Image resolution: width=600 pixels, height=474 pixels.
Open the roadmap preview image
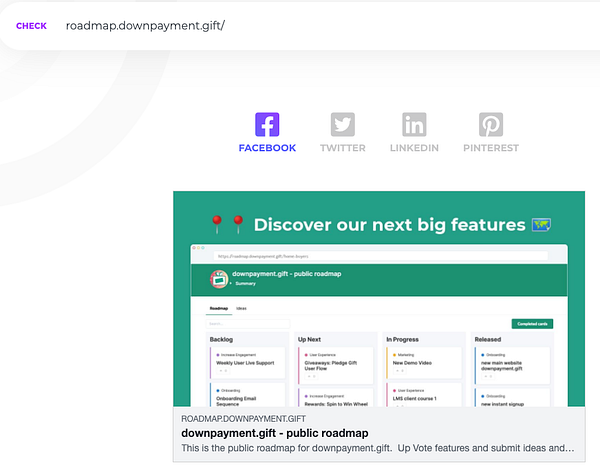[379, 299]
